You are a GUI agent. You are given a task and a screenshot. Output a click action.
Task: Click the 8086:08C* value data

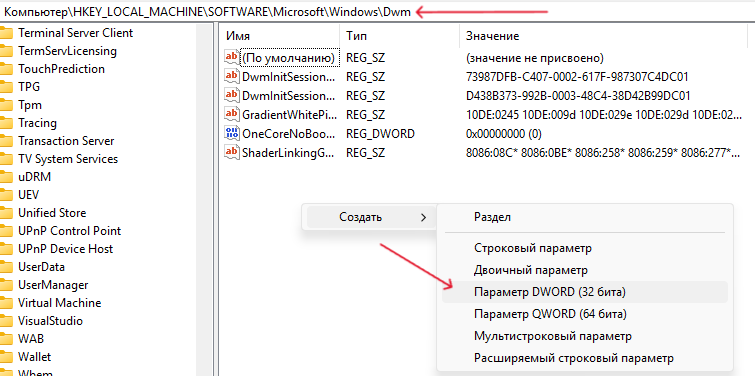point(603,153)
